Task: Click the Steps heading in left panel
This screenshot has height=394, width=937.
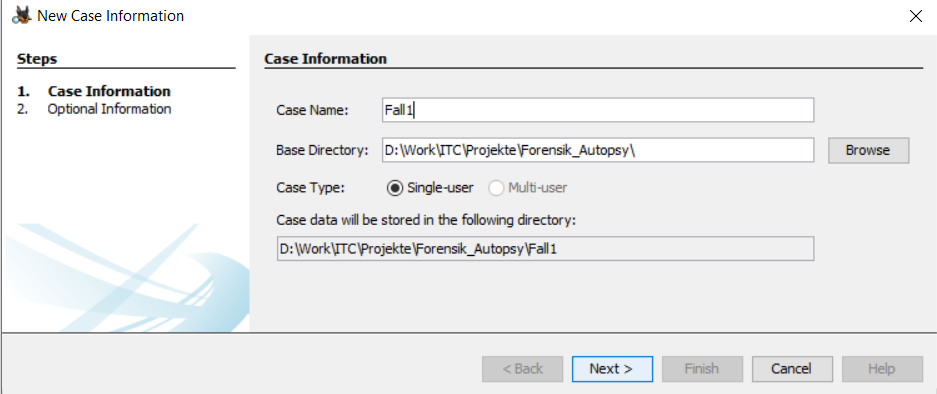Action: pyautogui.click(x=37, y=59)
